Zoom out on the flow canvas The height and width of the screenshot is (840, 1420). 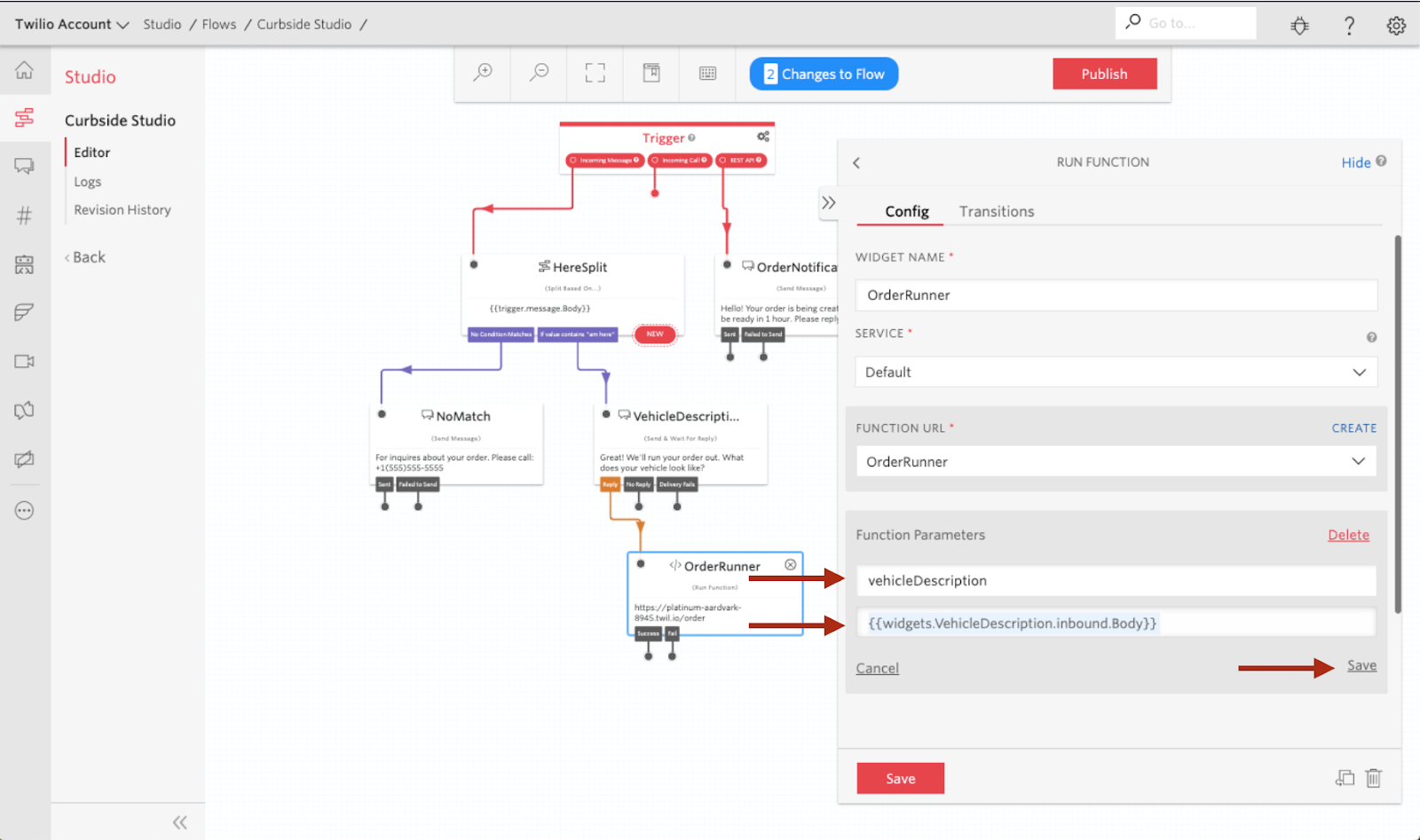[539, 73]
